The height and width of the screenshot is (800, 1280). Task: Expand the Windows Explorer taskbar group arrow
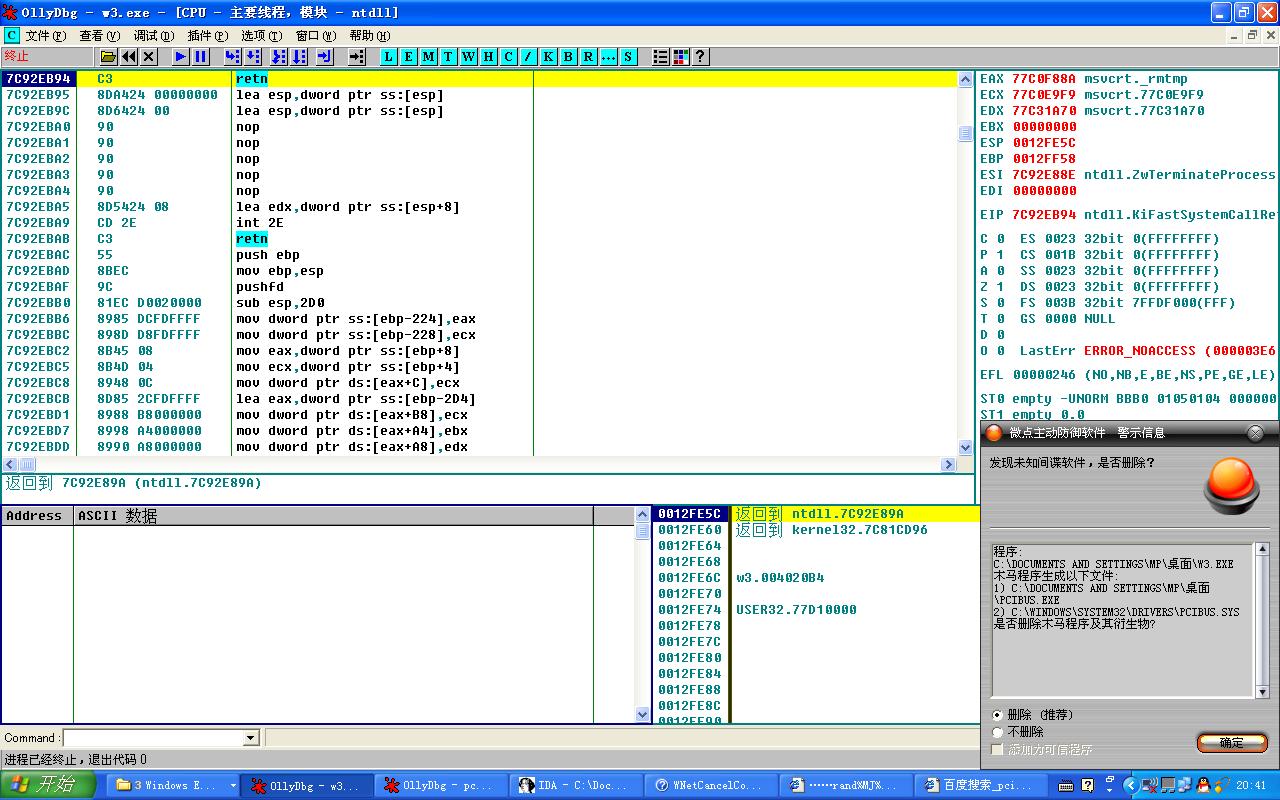(x=232, y=785)
